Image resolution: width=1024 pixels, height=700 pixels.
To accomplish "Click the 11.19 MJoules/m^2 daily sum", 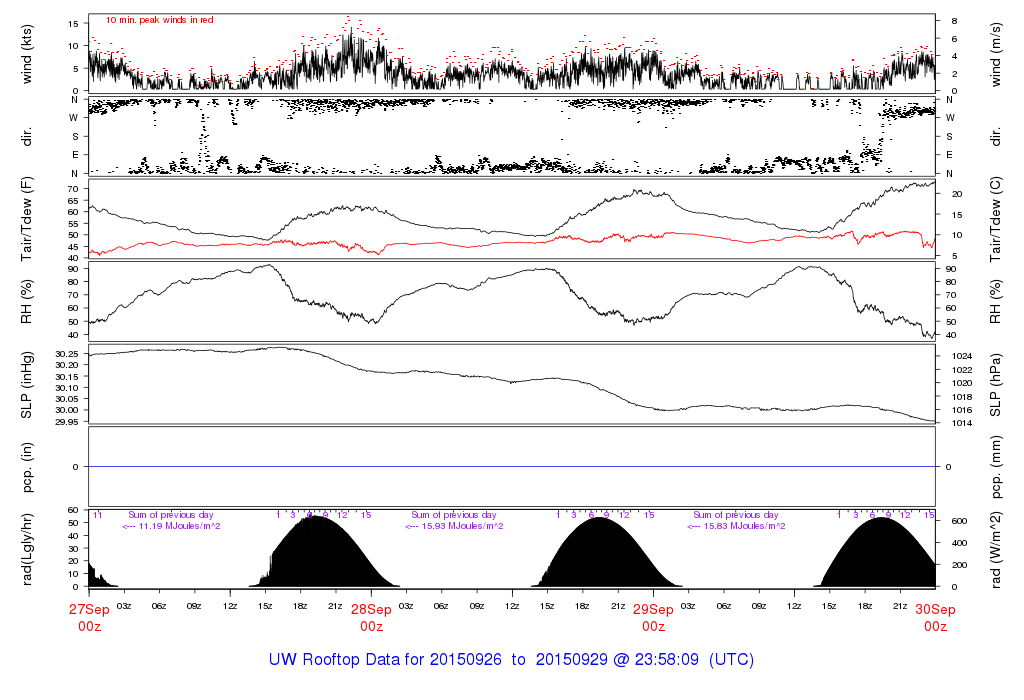I will pyautogui.click(x=171, y=526).
